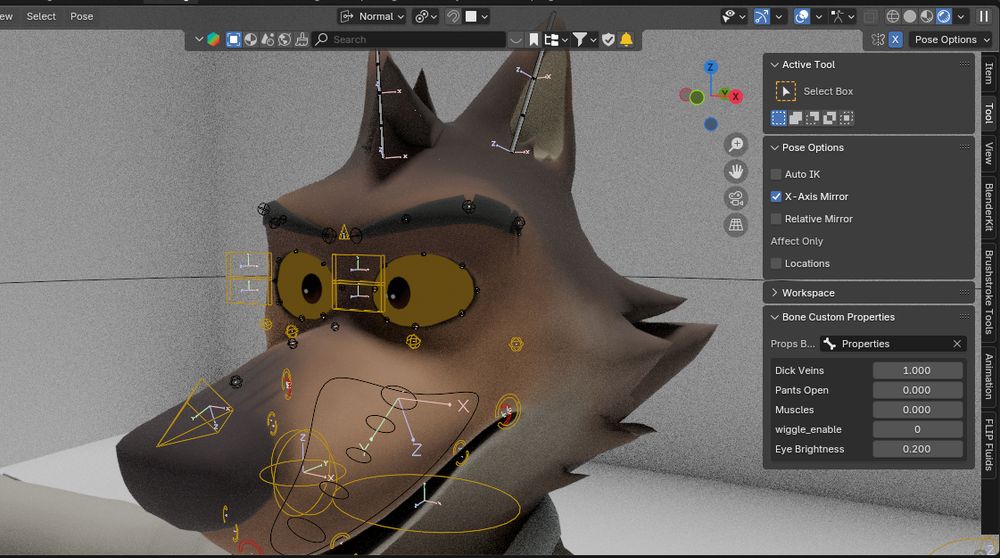The width and height of the screenshot is (1000, 558).
Task: Open the Pose Options dropdown in the header
Action: pyautogui.click(x=951, y=40)
